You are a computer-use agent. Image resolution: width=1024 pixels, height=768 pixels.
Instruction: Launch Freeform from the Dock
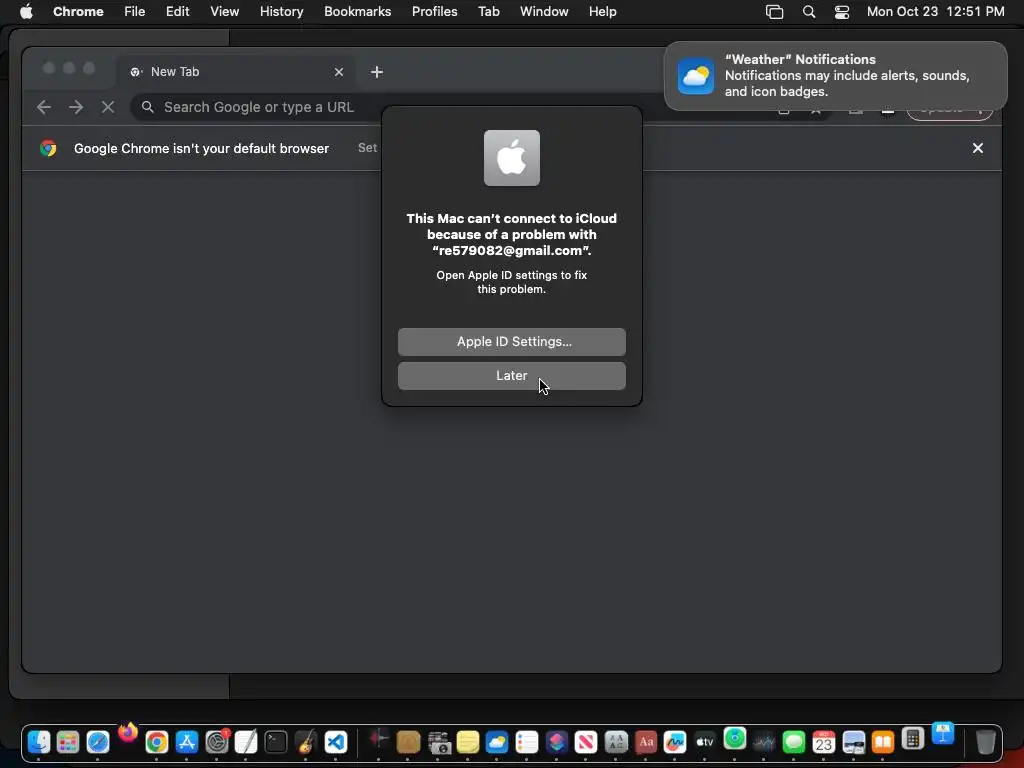pos(675,742)
